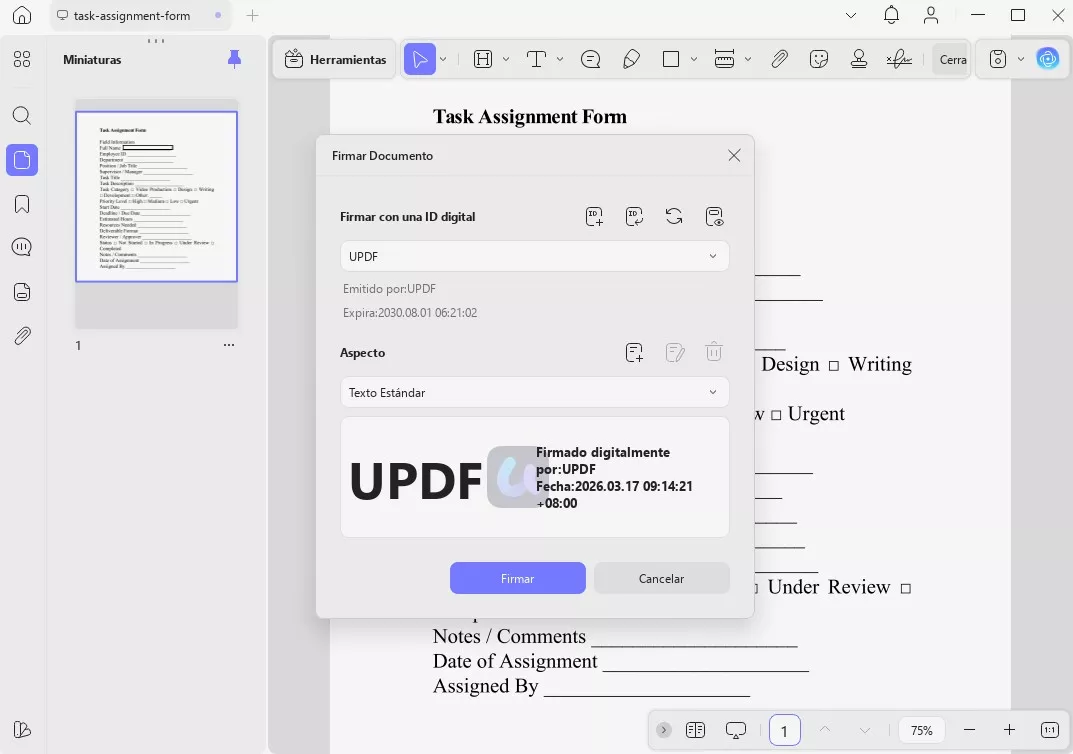Open the search panel in sidebar

(22, 115)
